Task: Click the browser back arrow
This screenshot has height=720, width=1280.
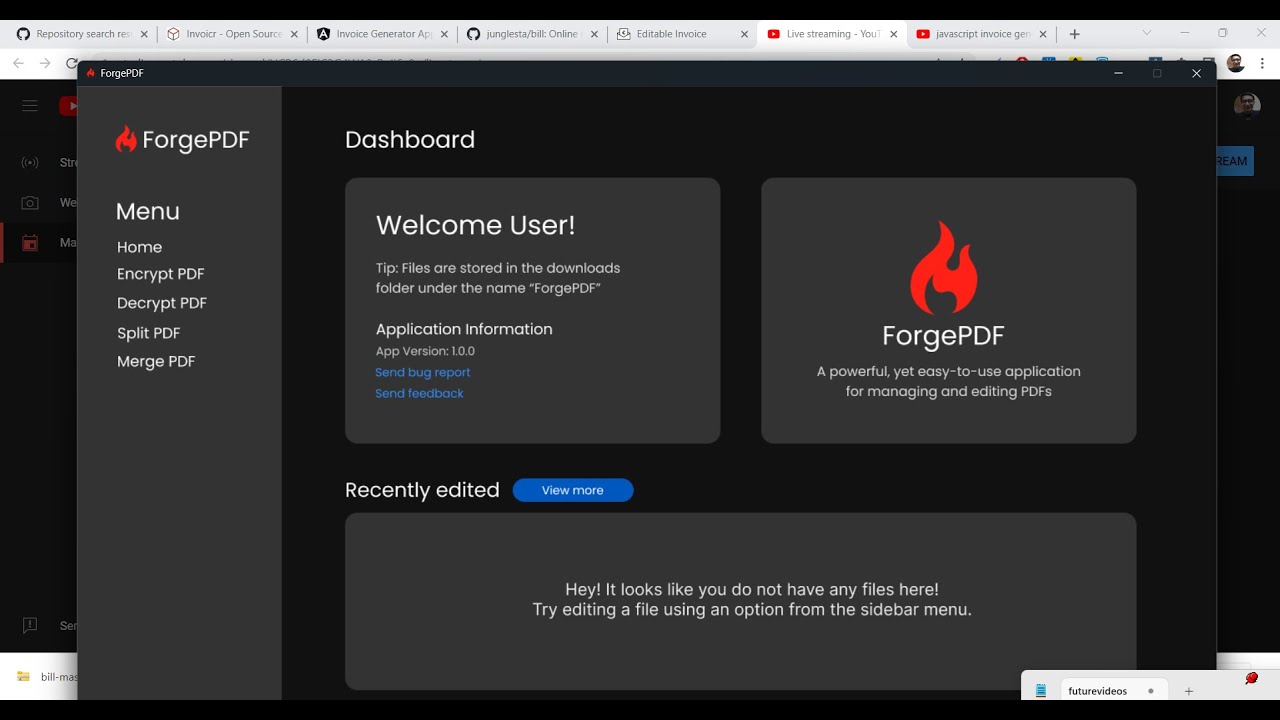Action: pyautogui.click(x=18, y=63)
